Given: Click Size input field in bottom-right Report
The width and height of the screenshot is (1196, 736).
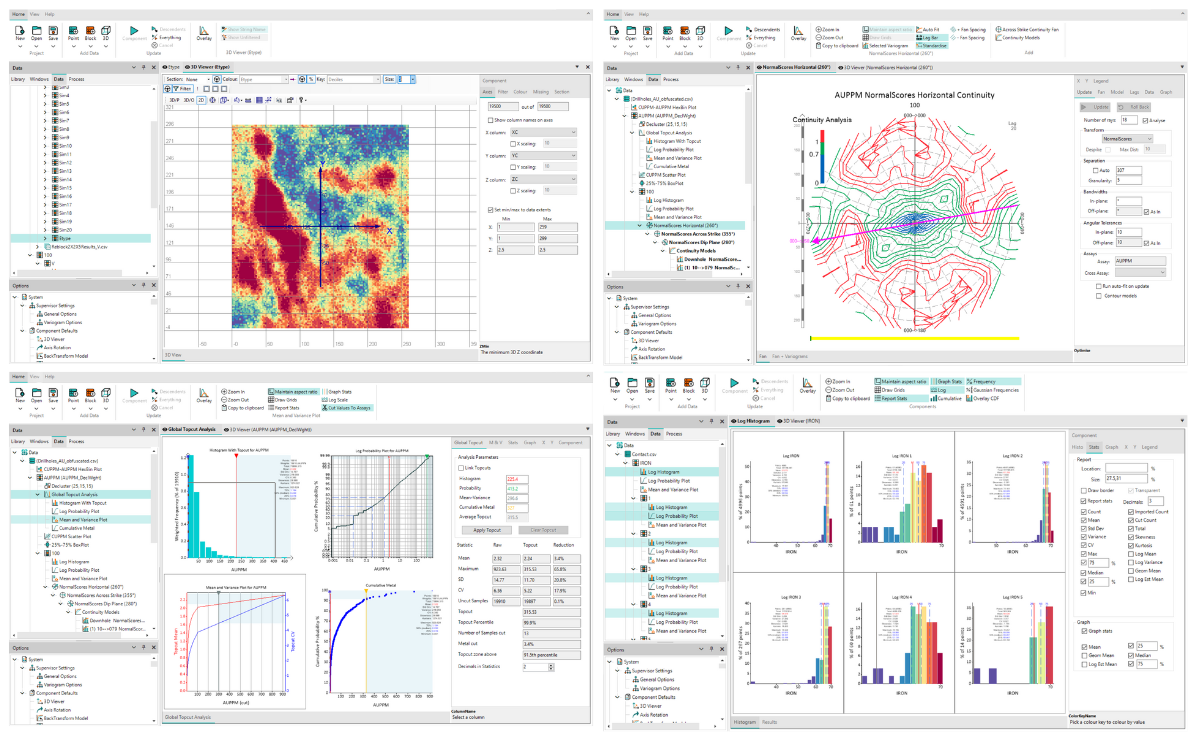Looking at the screenshot, I should click(x=1126, y=478).
